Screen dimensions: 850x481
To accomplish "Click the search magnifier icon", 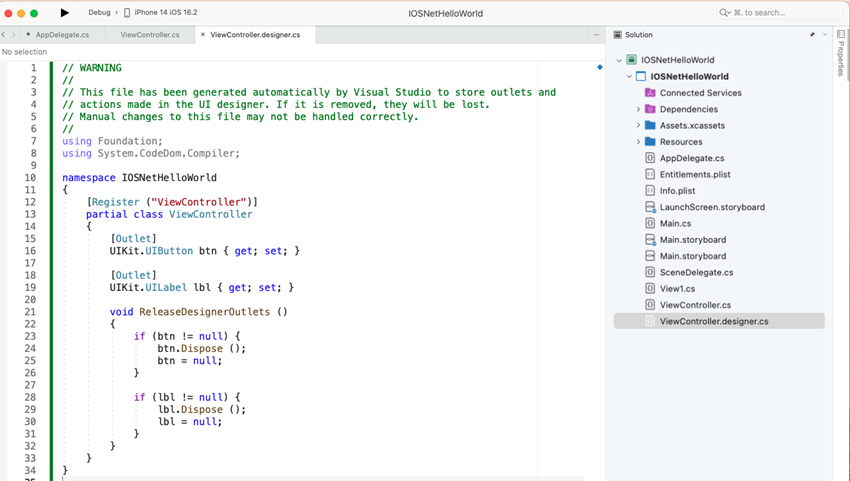I will point(725,13).
